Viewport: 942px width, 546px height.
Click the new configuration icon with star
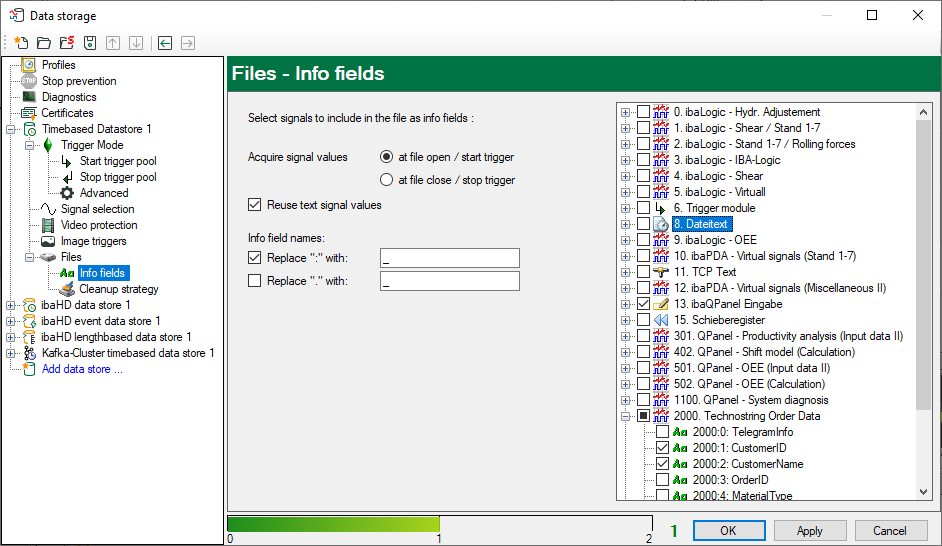[x=21, y=43]
